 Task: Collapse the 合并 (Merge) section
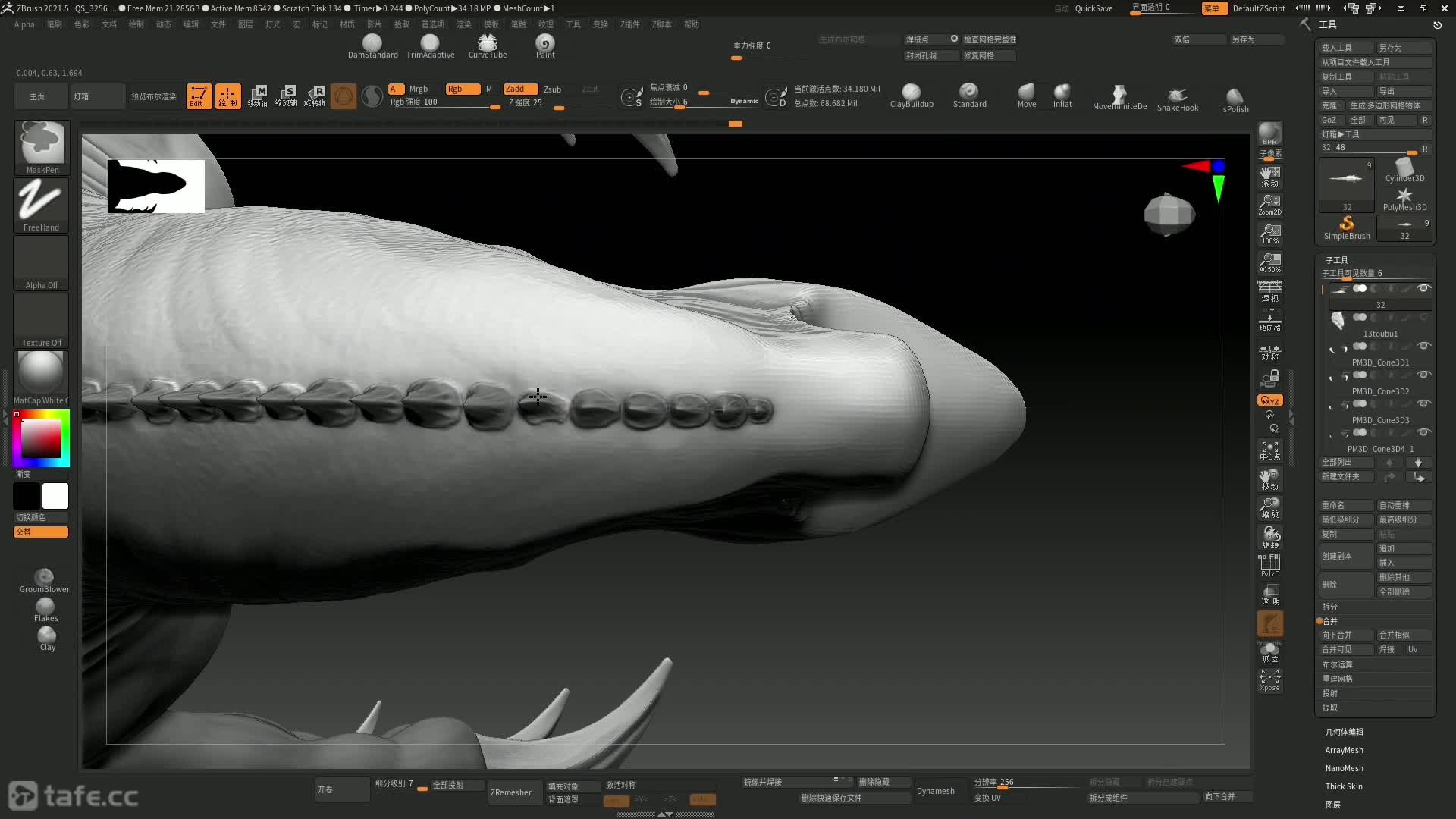click(1329, 621)
